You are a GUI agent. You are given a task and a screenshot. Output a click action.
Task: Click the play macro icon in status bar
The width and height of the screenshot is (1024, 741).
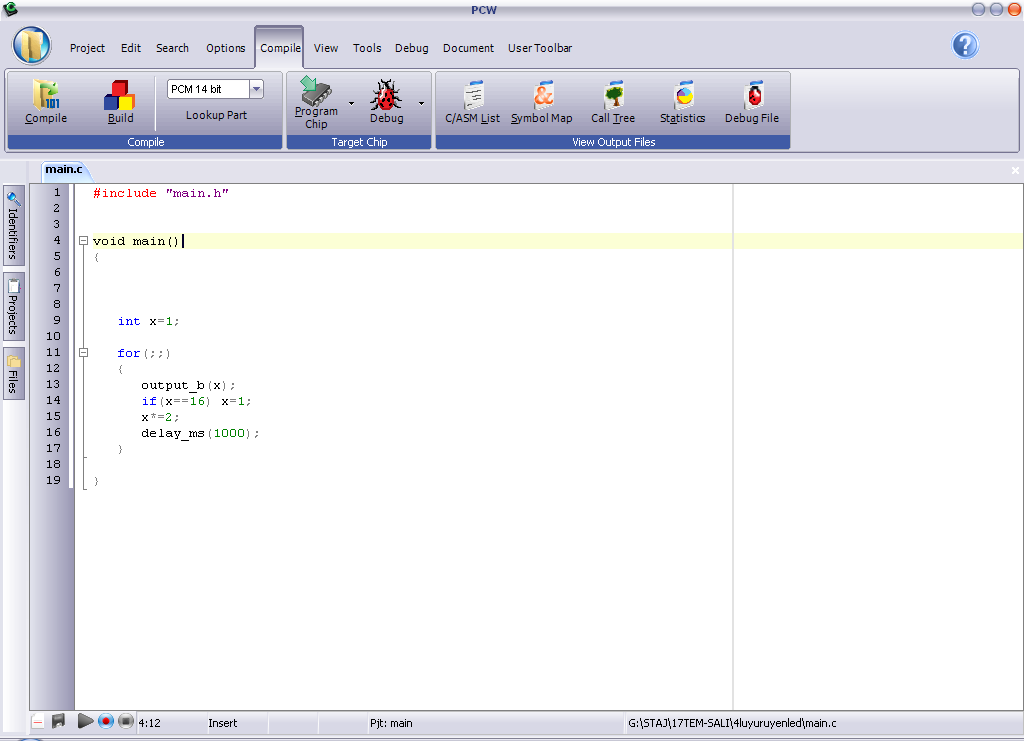pyautogui.click(x=85, y=721)
